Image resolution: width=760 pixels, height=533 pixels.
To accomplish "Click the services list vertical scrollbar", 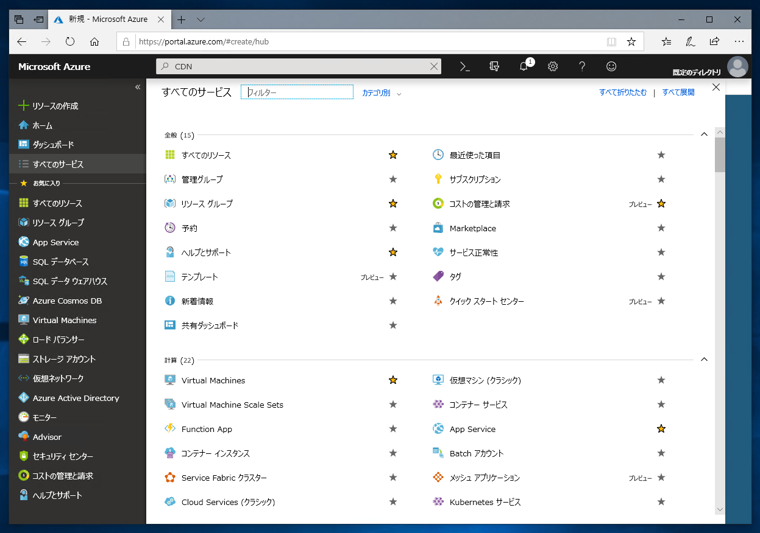I will coord(720,155).
